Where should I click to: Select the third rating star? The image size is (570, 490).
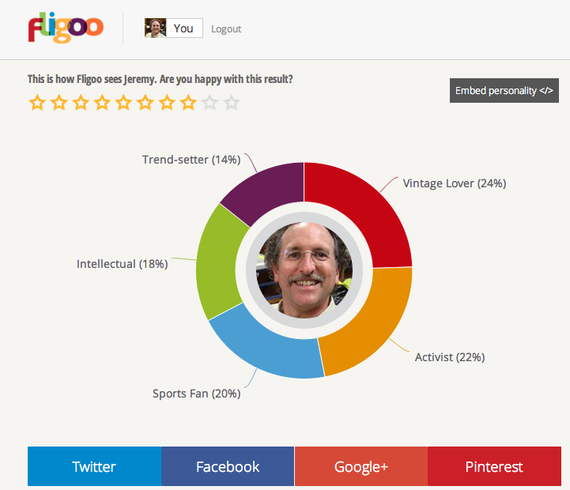click(x=81, y=103)
